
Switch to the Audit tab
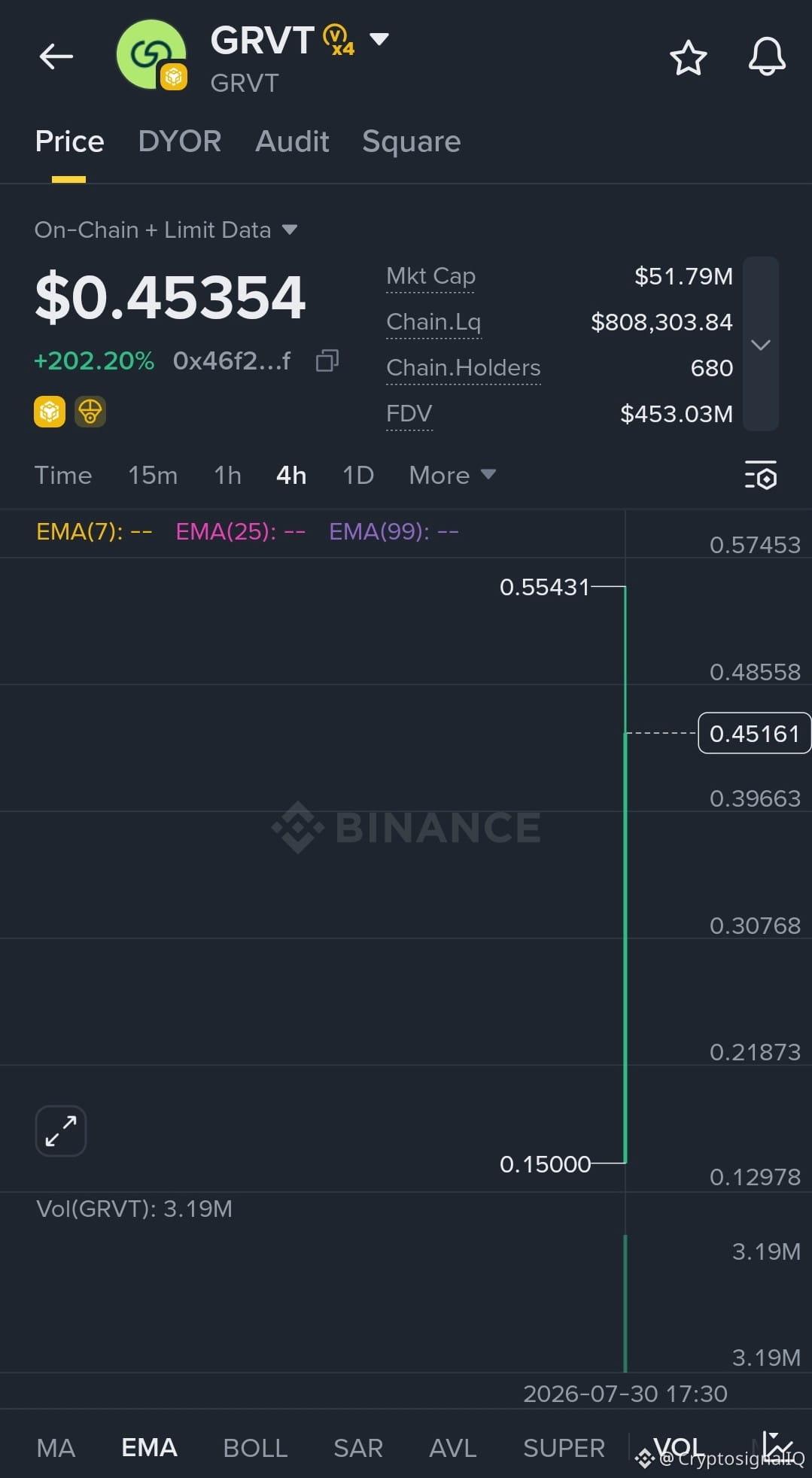pos(292,141)
